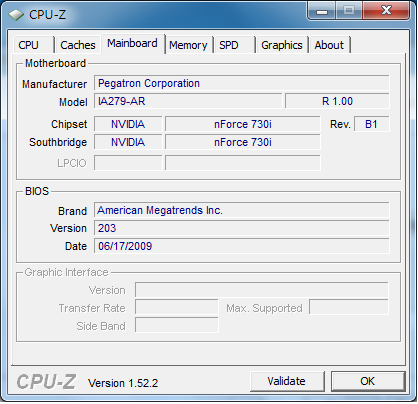Open the Graphics tab
418x404 pixels.
tap(282, 45)
